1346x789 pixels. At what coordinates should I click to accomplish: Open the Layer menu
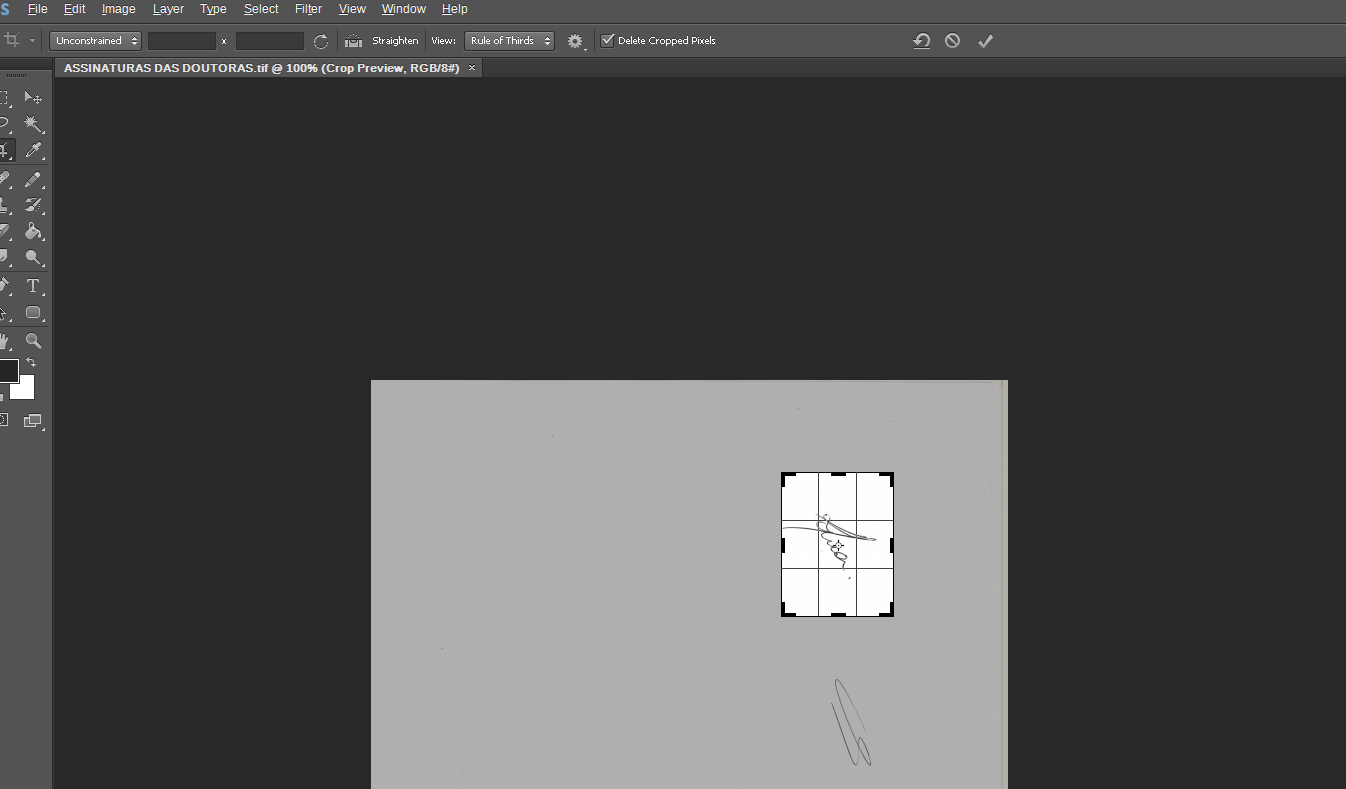168,9
